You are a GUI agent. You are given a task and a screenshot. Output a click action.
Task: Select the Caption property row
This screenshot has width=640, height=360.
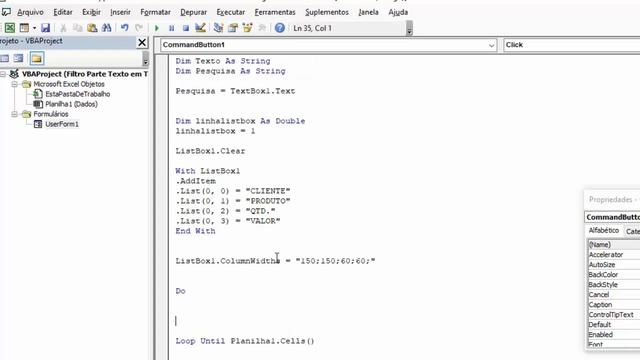click(x=614, y=304)
